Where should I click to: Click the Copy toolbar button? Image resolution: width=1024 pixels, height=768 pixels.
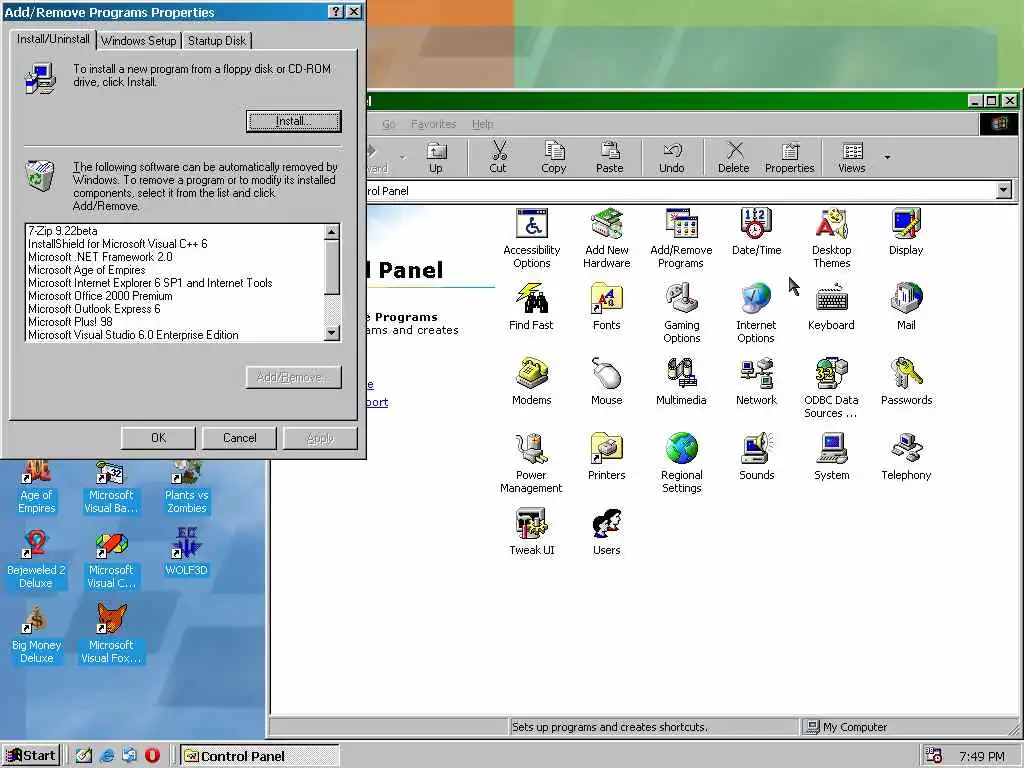554,158
